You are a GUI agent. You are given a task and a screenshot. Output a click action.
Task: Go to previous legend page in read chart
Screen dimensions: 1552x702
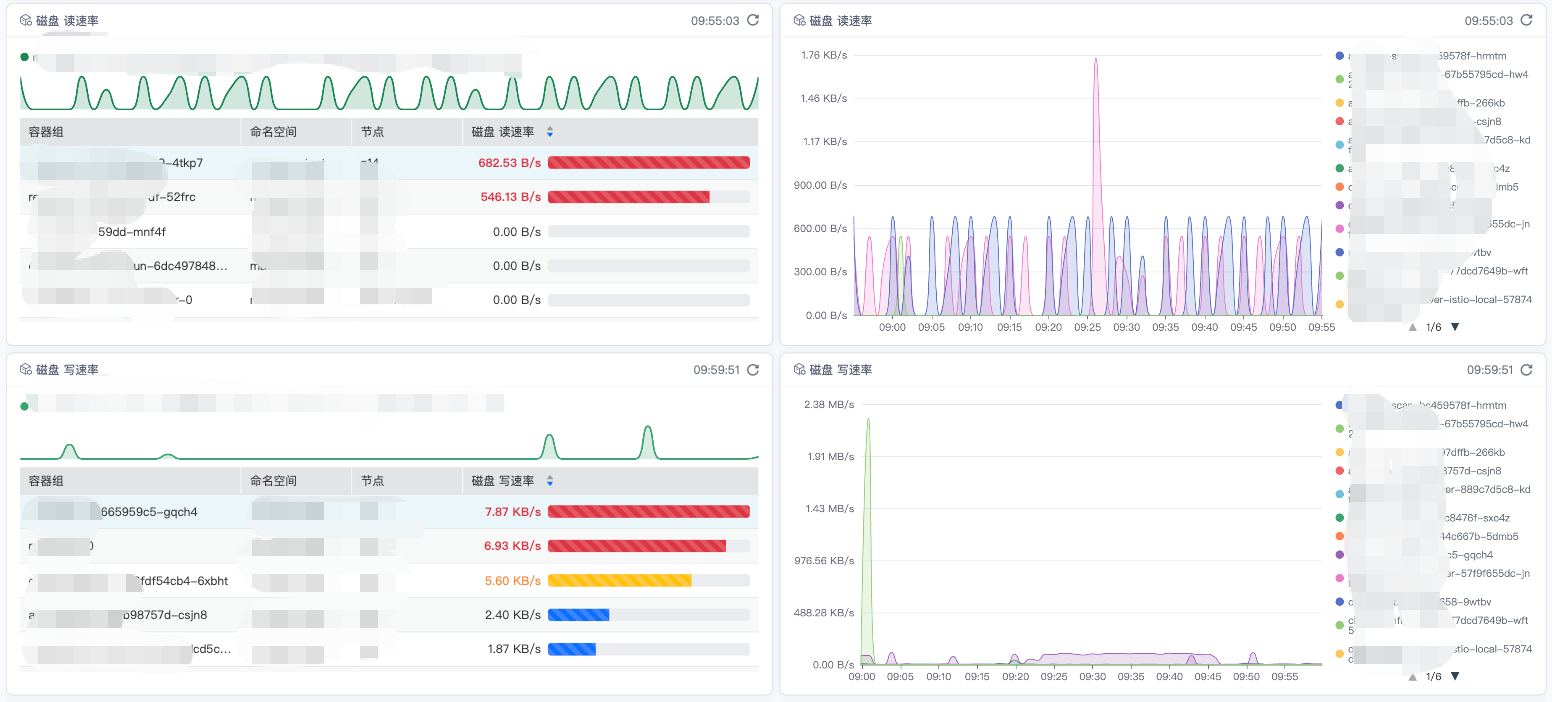click(1413, 327)
